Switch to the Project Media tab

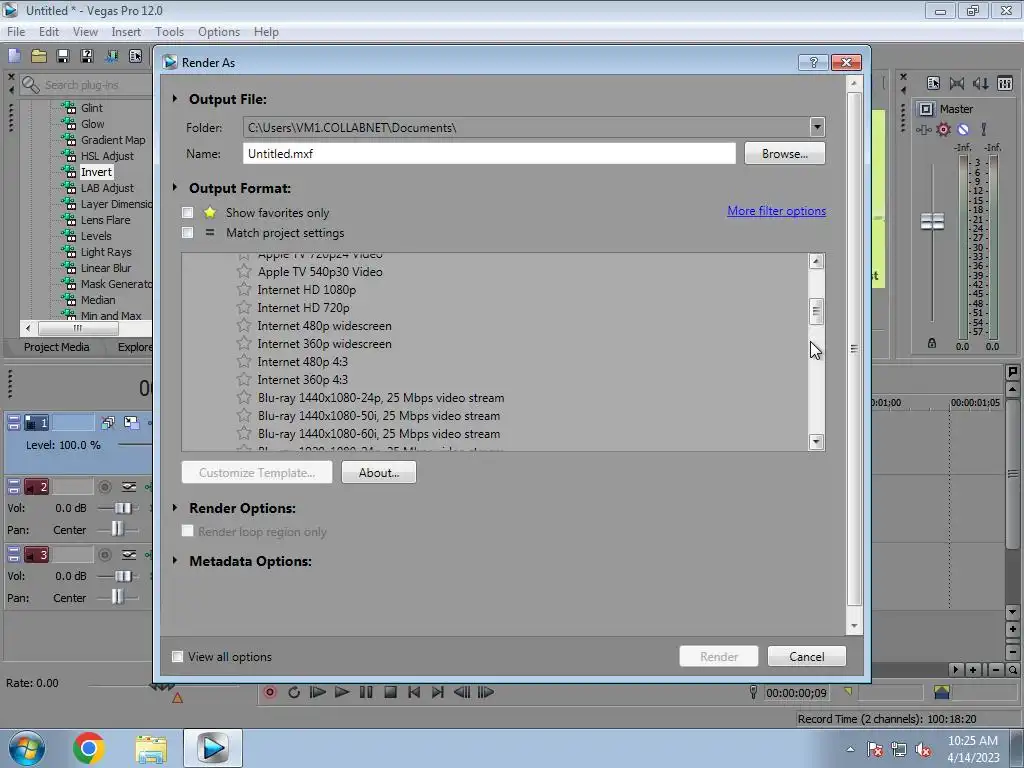point(56,347)
